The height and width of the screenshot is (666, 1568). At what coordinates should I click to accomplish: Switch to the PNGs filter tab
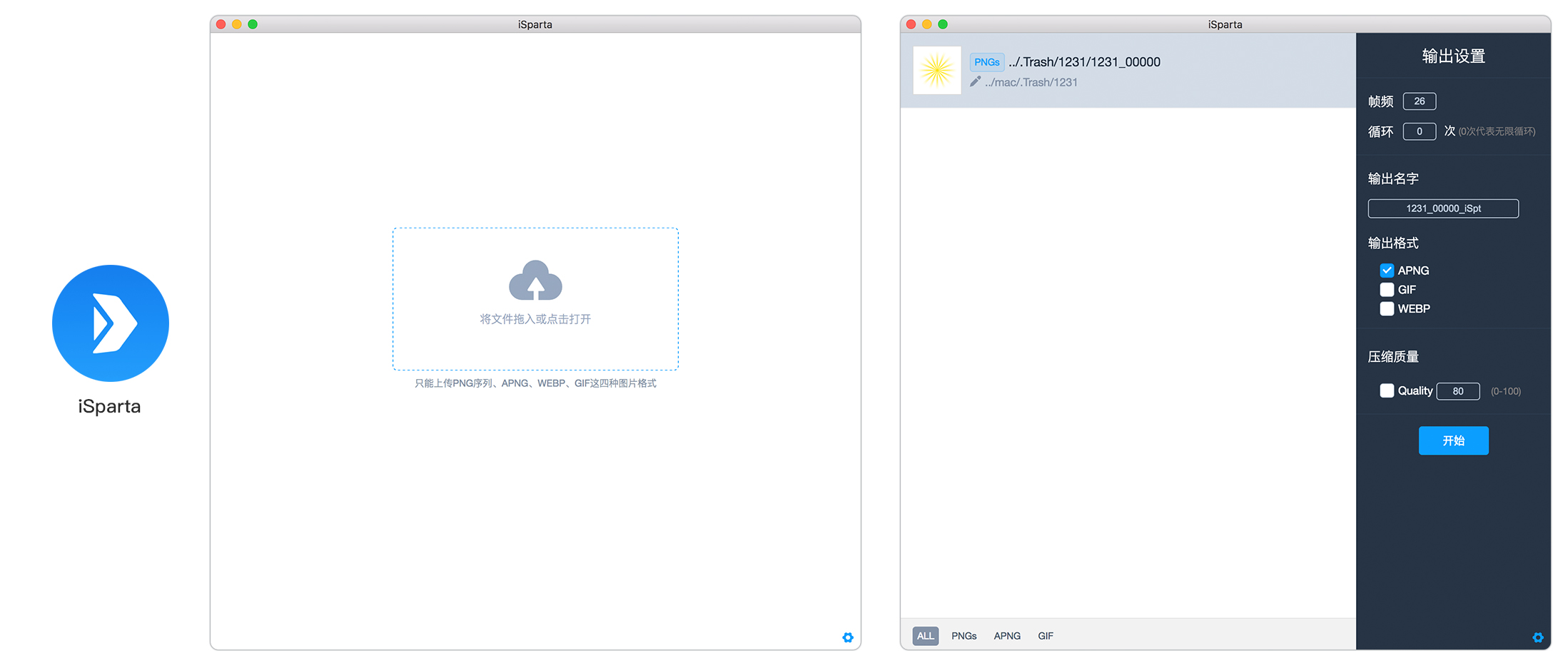coord(964,636)
